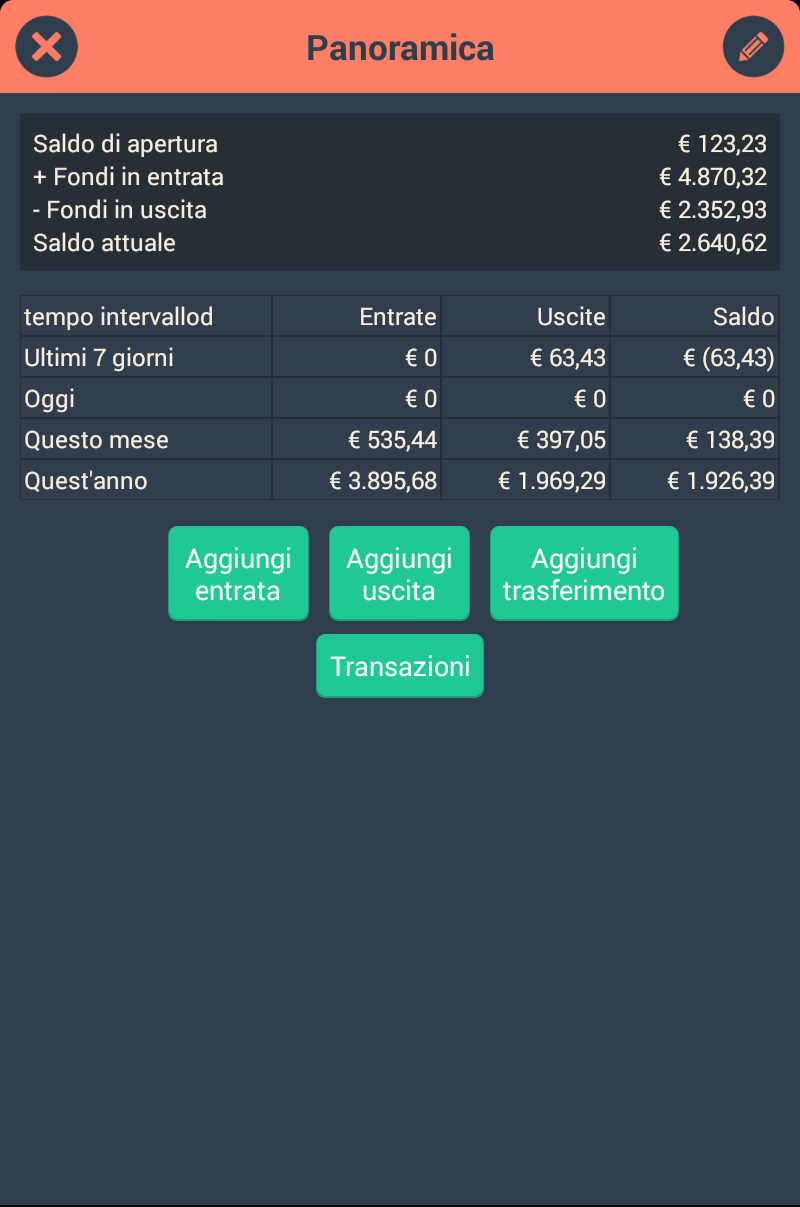
Task: Click the Aggiungi trasferimento button
Action: point(584,574)
